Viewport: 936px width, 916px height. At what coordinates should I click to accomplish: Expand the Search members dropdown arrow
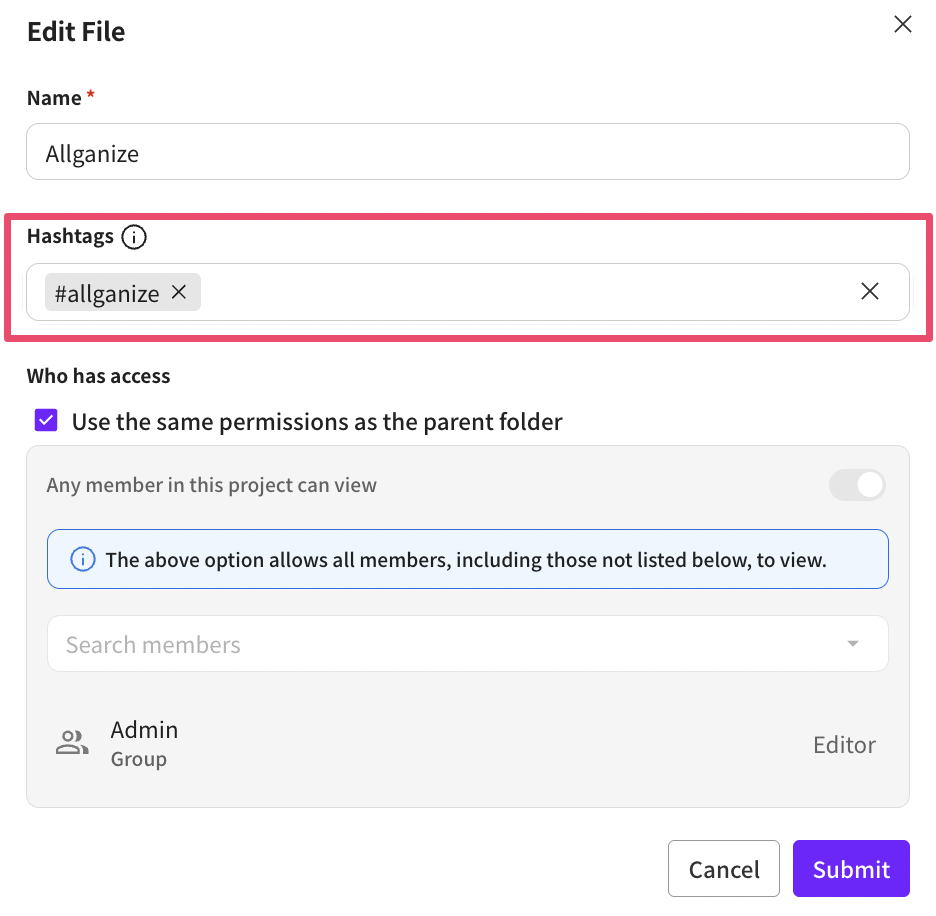853,644
